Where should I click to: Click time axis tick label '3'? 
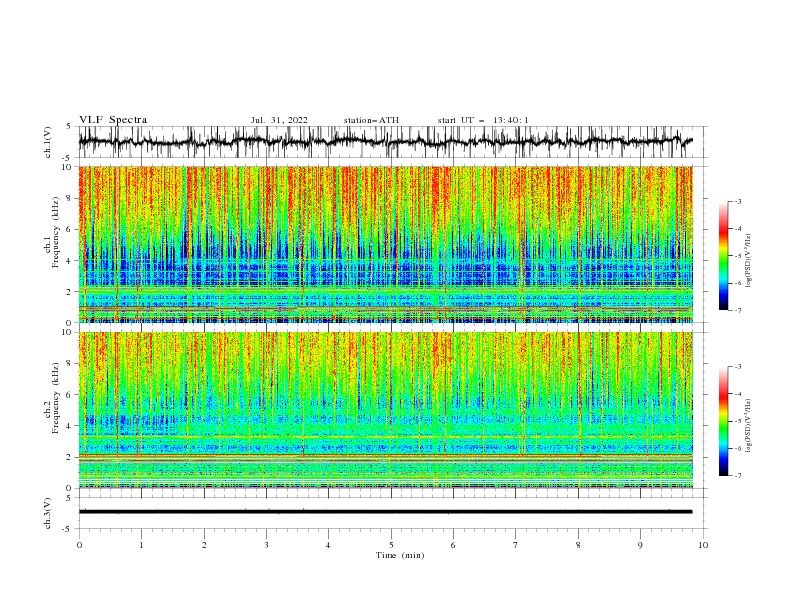[x=266, y=545]
